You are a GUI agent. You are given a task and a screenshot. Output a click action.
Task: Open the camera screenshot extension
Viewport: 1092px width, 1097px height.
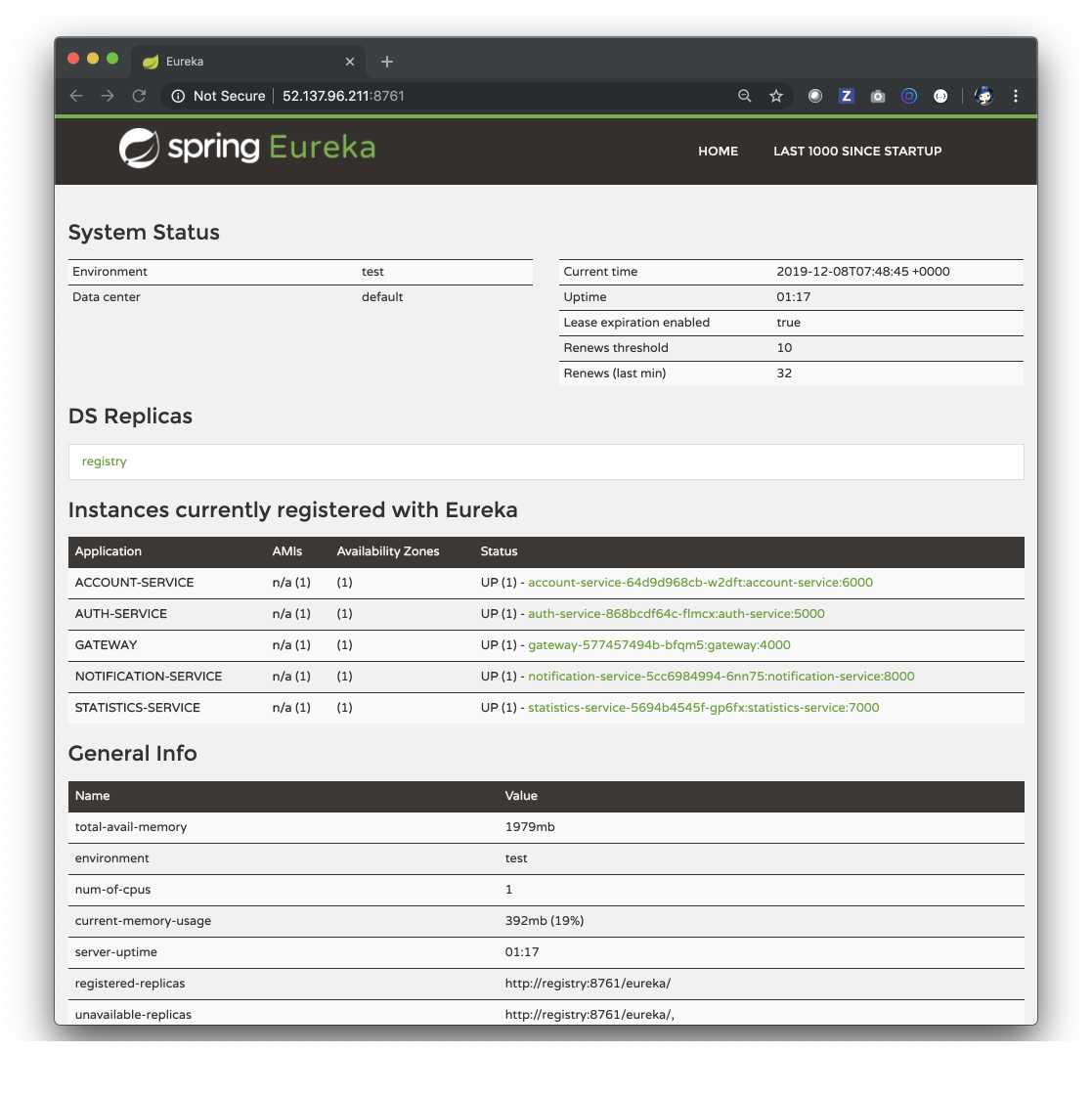pyautogui.click(x=877, y=96)
